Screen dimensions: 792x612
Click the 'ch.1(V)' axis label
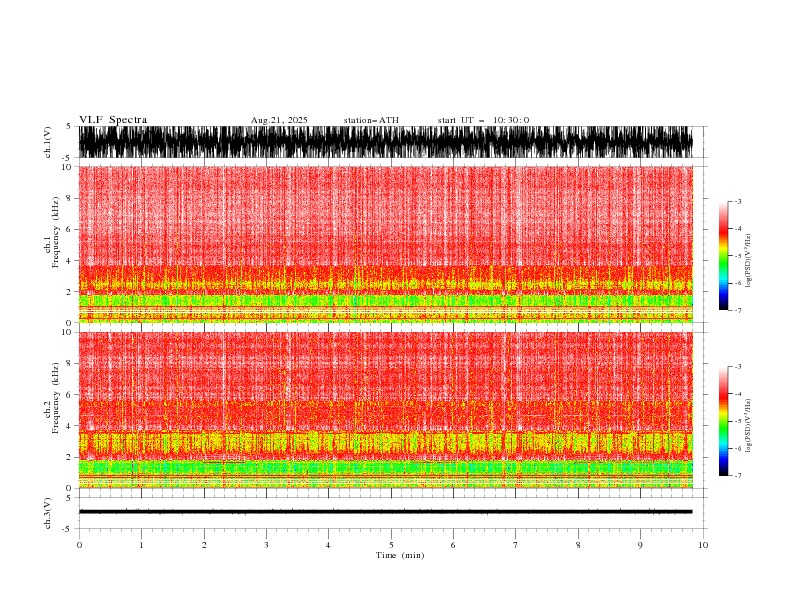coord(48,142)
